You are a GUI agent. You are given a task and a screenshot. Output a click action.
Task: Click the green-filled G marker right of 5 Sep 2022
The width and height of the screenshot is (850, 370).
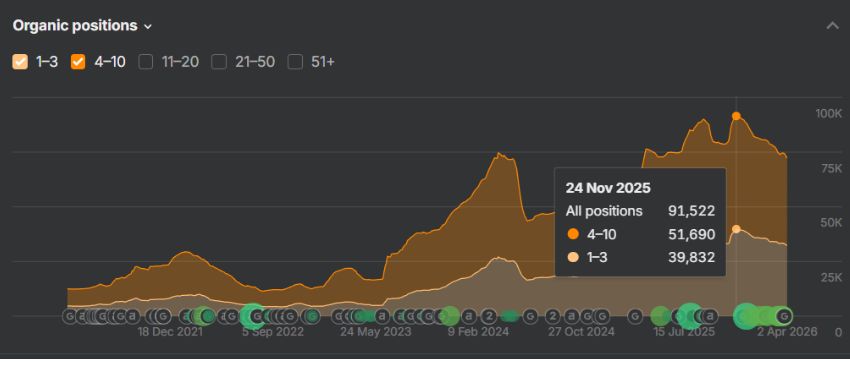[312, 315]
